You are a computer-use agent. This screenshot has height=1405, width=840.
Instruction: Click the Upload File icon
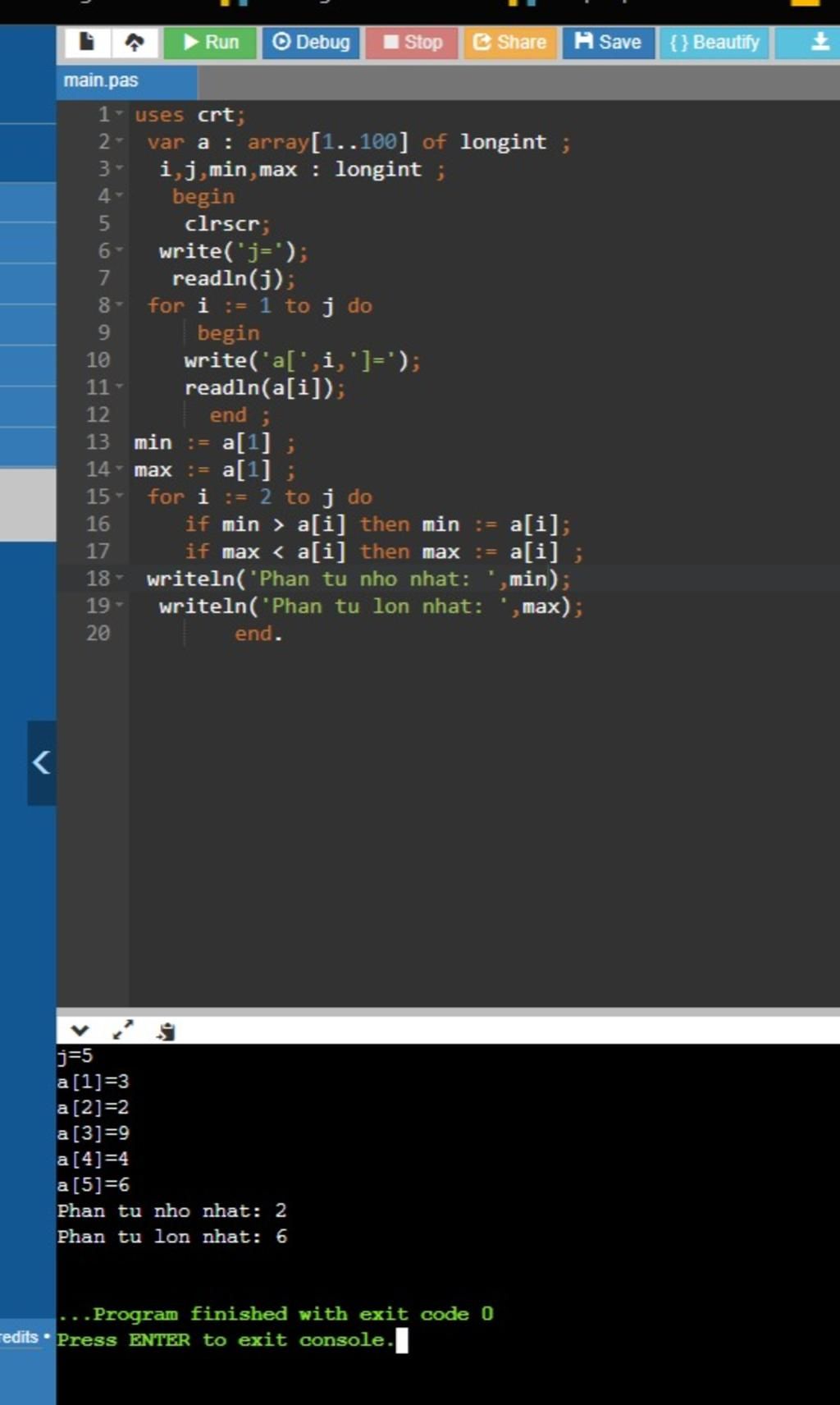click(135, 42)
